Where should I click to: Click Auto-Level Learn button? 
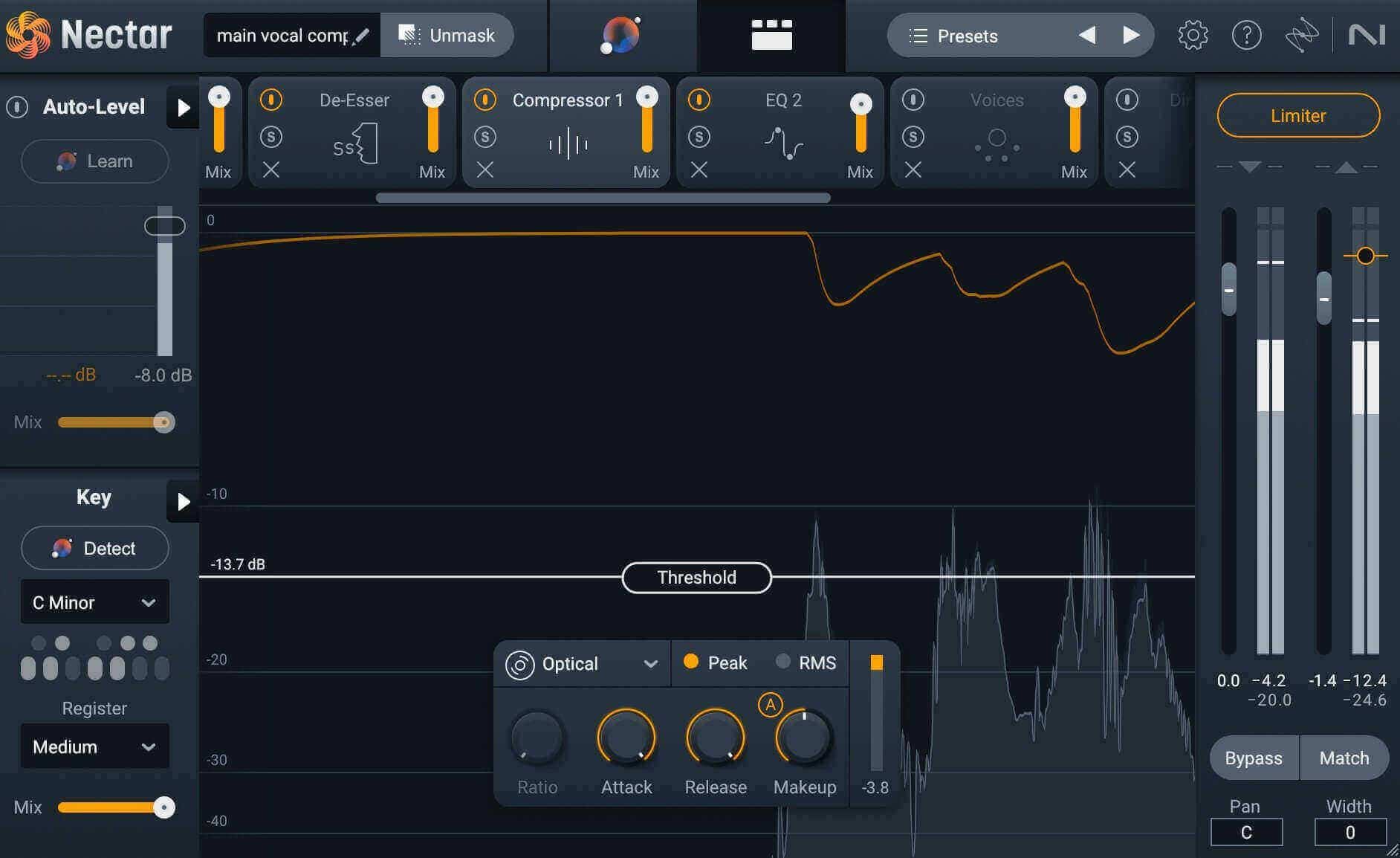click(95, 161)
